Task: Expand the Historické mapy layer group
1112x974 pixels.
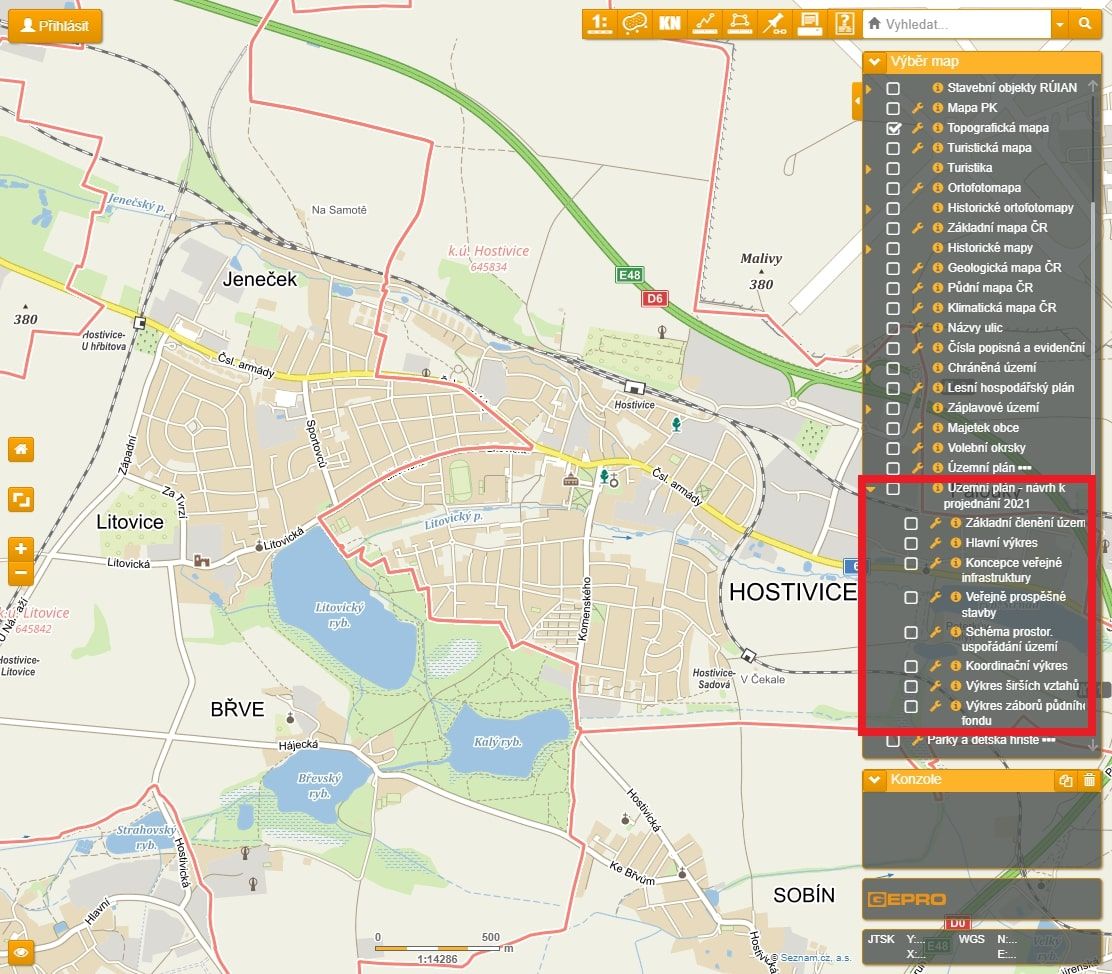Action: click(x=868, y=248)
